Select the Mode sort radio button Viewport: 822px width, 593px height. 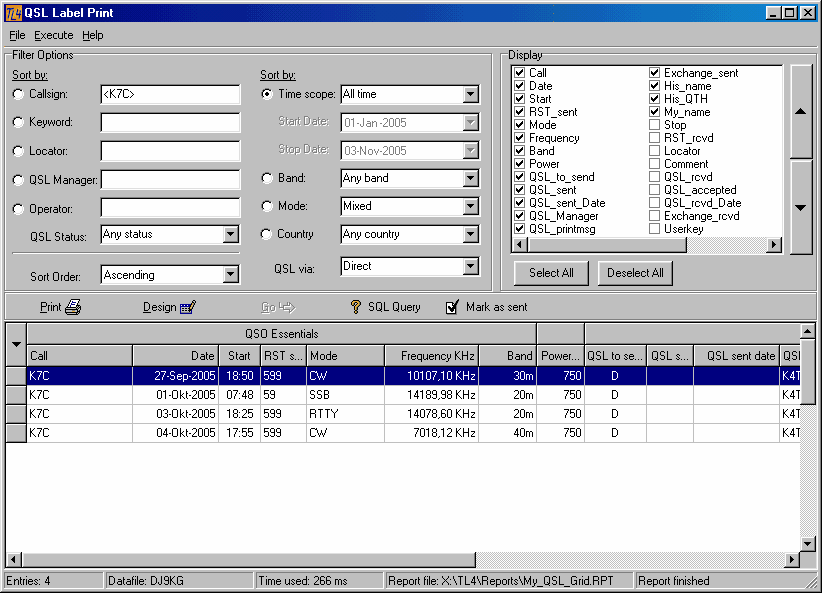click(x=267, y=206)
